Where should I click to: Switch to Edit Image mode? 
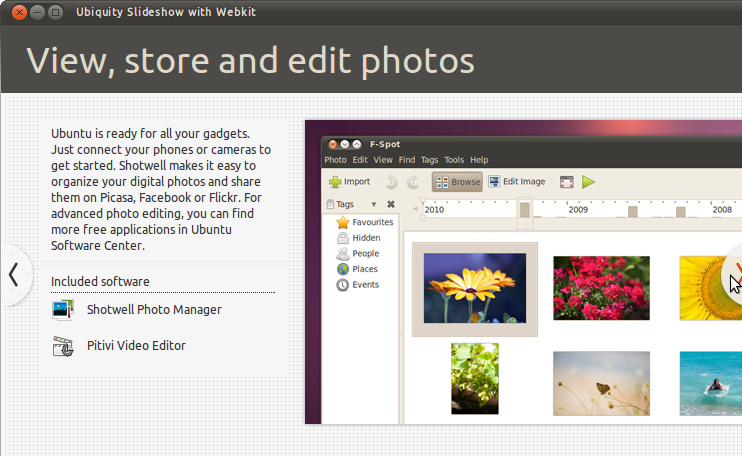pyautogui.click(x=517, y=182)
